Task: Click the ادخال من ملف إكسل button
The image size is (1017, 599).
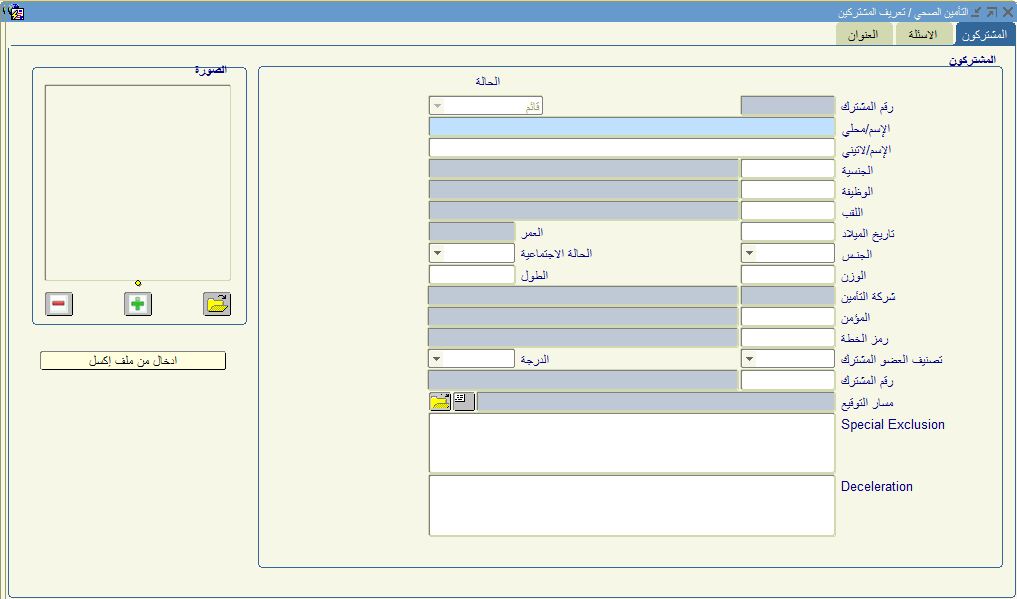Action: tap(133, 361)
